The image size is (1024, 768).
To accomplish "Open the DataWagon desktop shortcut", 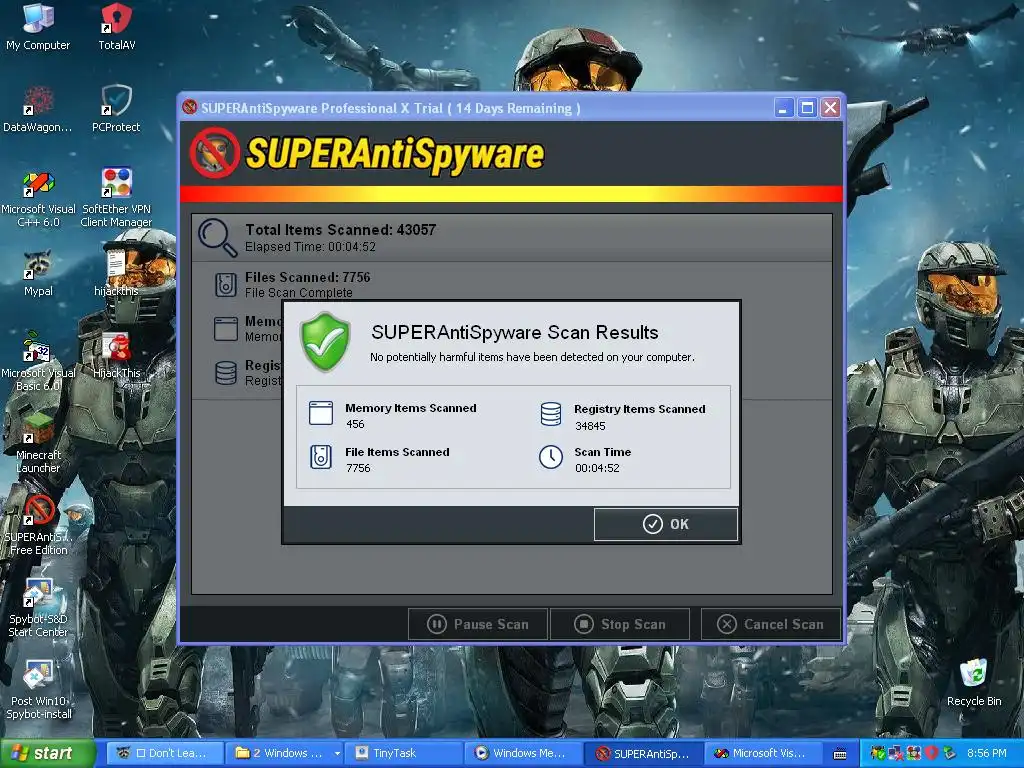I will [x=38, y=110].
